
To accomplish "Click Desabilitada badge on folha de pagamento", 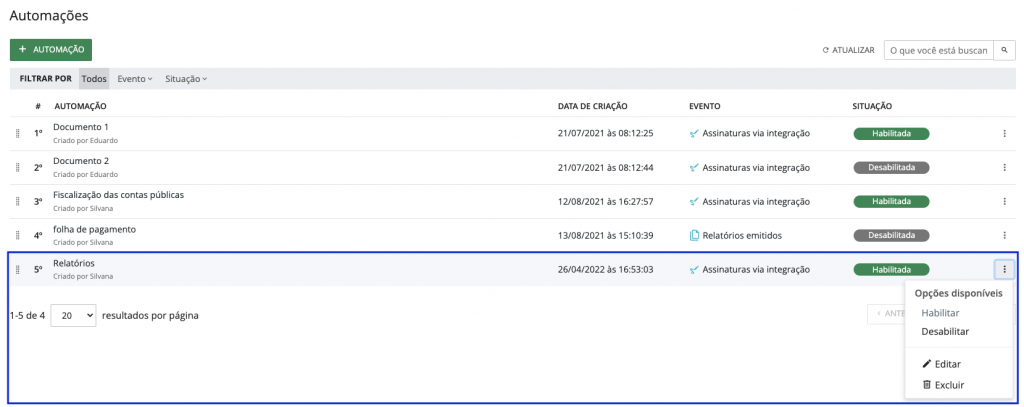I will pos(891,236).
